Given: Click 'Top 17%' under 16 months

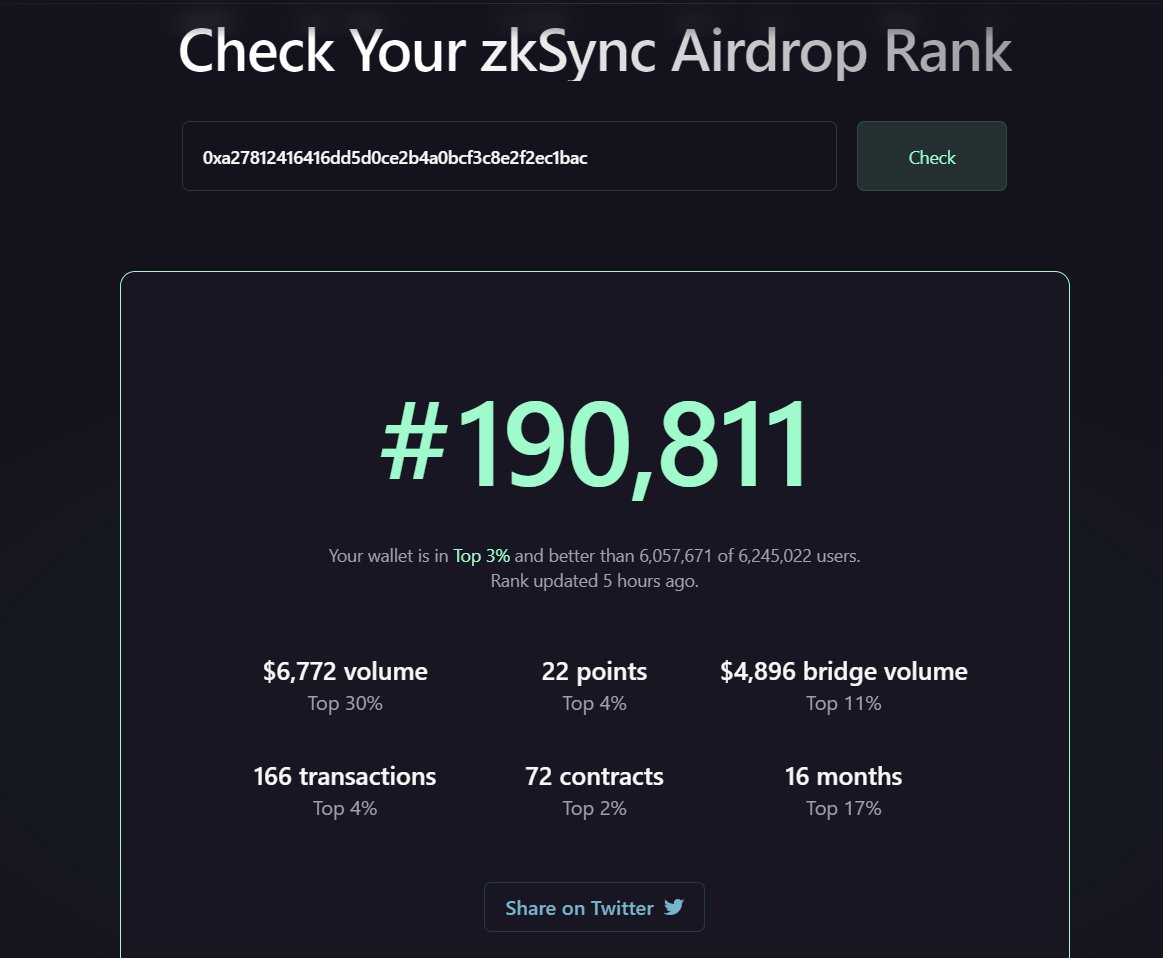Looking at the screenshot, I should tap(843, 808).
